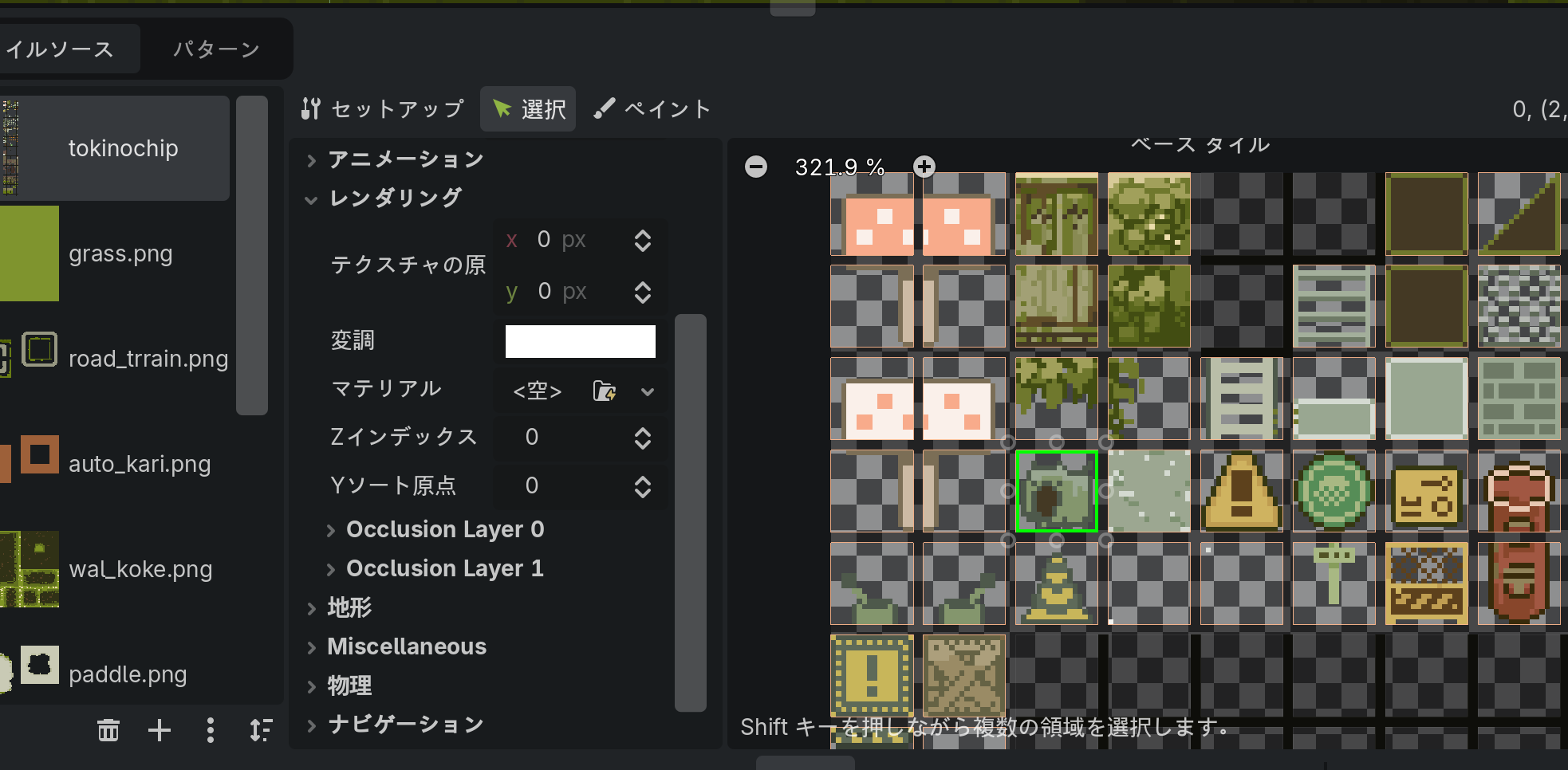This screenshot has height=770, width=1568.
Task: Toggle the セットアップ setup mode
Action: [384, 109]
